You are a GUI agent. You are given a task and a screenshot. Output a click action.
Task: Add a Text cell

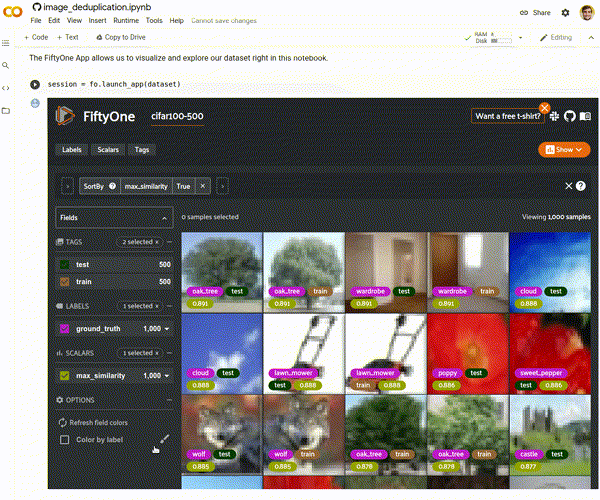click(68, 37)
